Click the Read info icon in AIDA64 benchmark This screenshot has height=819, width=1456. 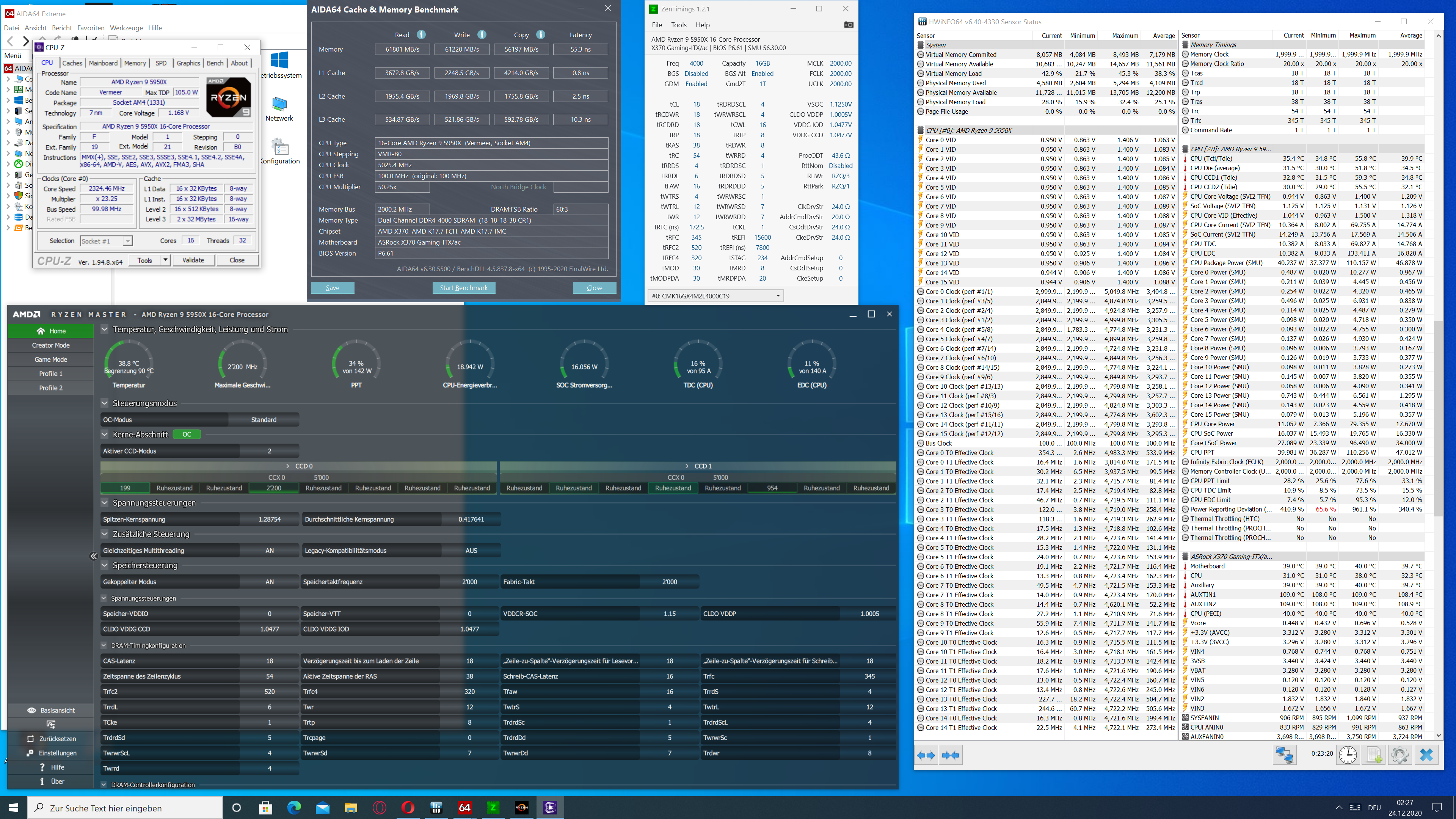click(421, 35)
